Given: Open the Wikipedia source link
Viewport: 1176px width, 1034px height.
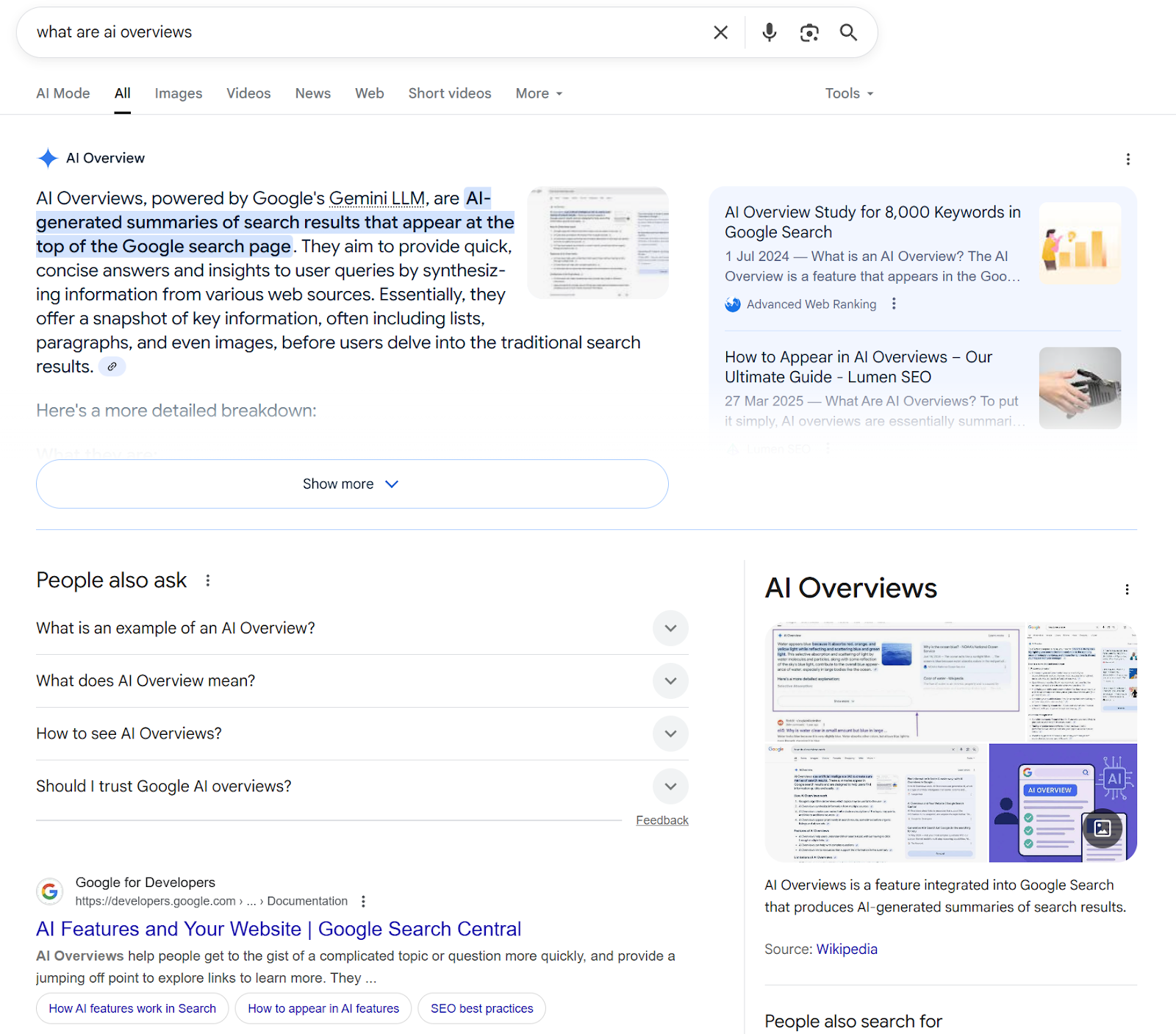Looking at the screenshot, I should click(x=847, y=949).
